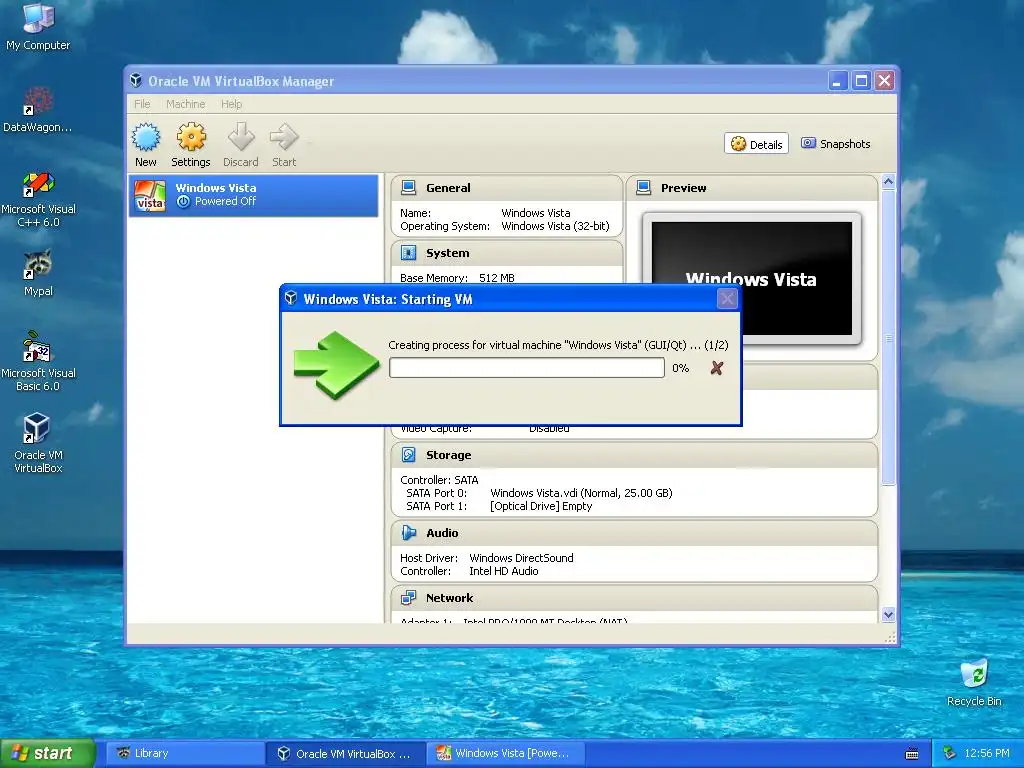Click the large green arrow in Starting VM dialog

336,364
